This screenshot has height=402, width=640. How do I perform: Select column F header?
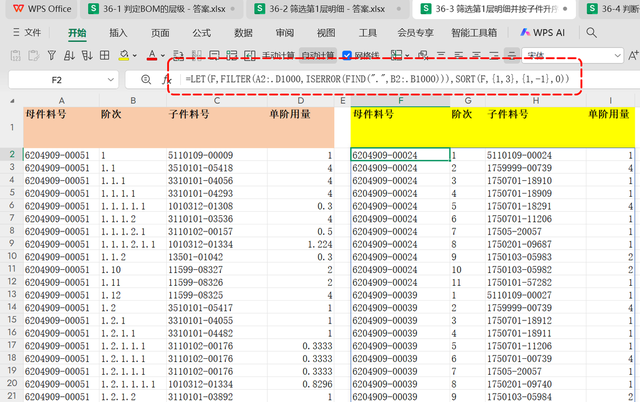400,101
